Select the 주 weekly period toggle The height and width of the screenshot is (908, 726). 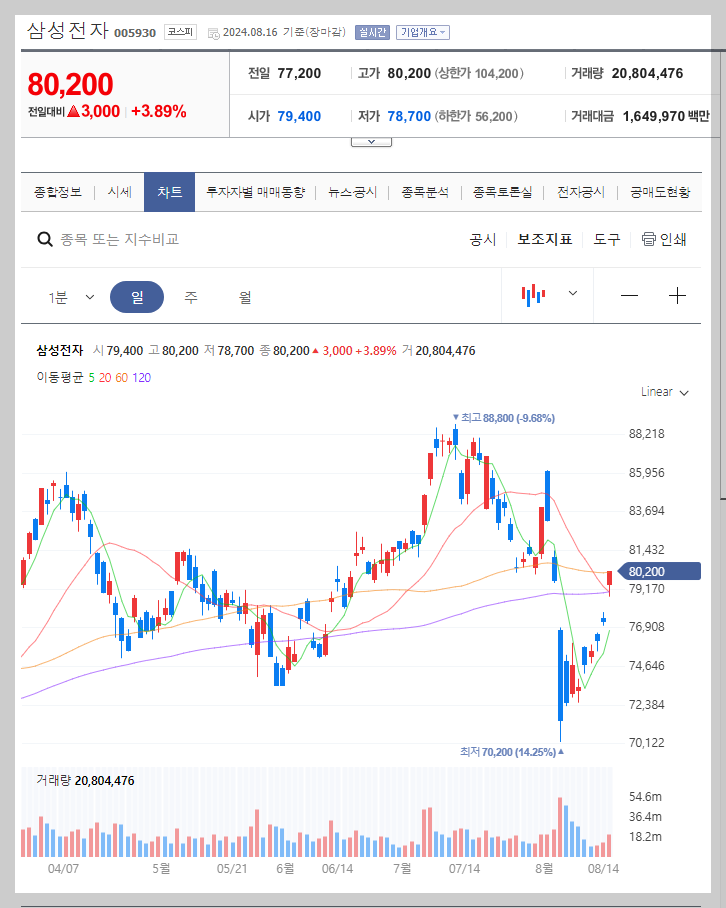point(191,297)
